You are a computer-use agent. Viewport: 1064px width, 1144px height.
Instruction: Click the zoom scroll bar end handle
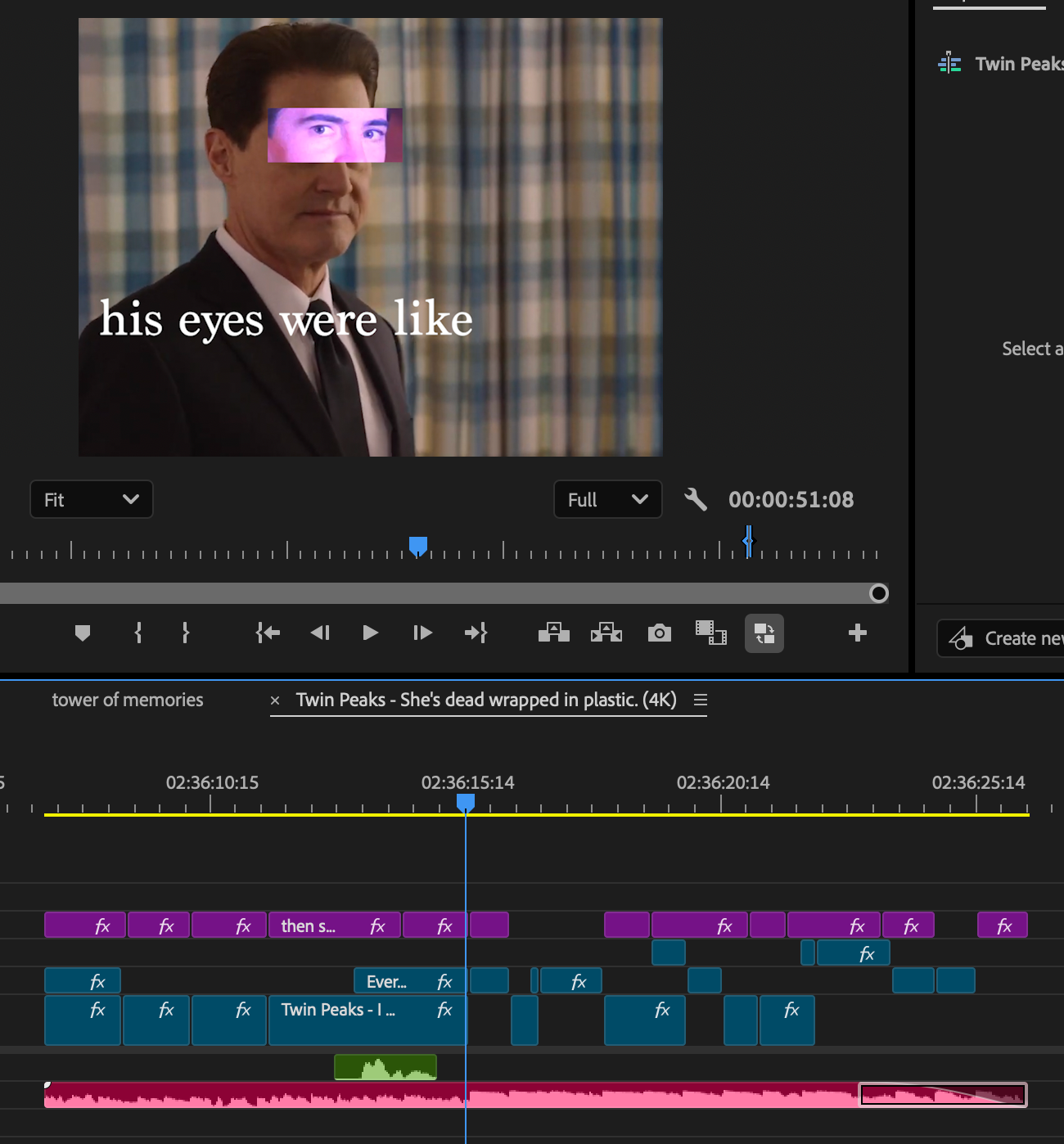pyautogui.click(x=879, y=593)
